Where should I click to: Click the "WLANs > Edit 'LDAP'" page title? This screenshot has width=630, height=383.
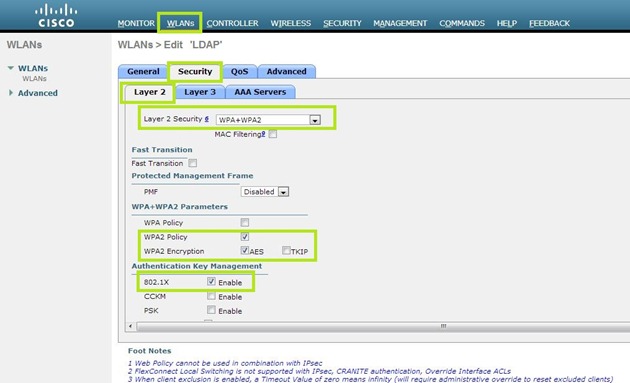[170, 45]
